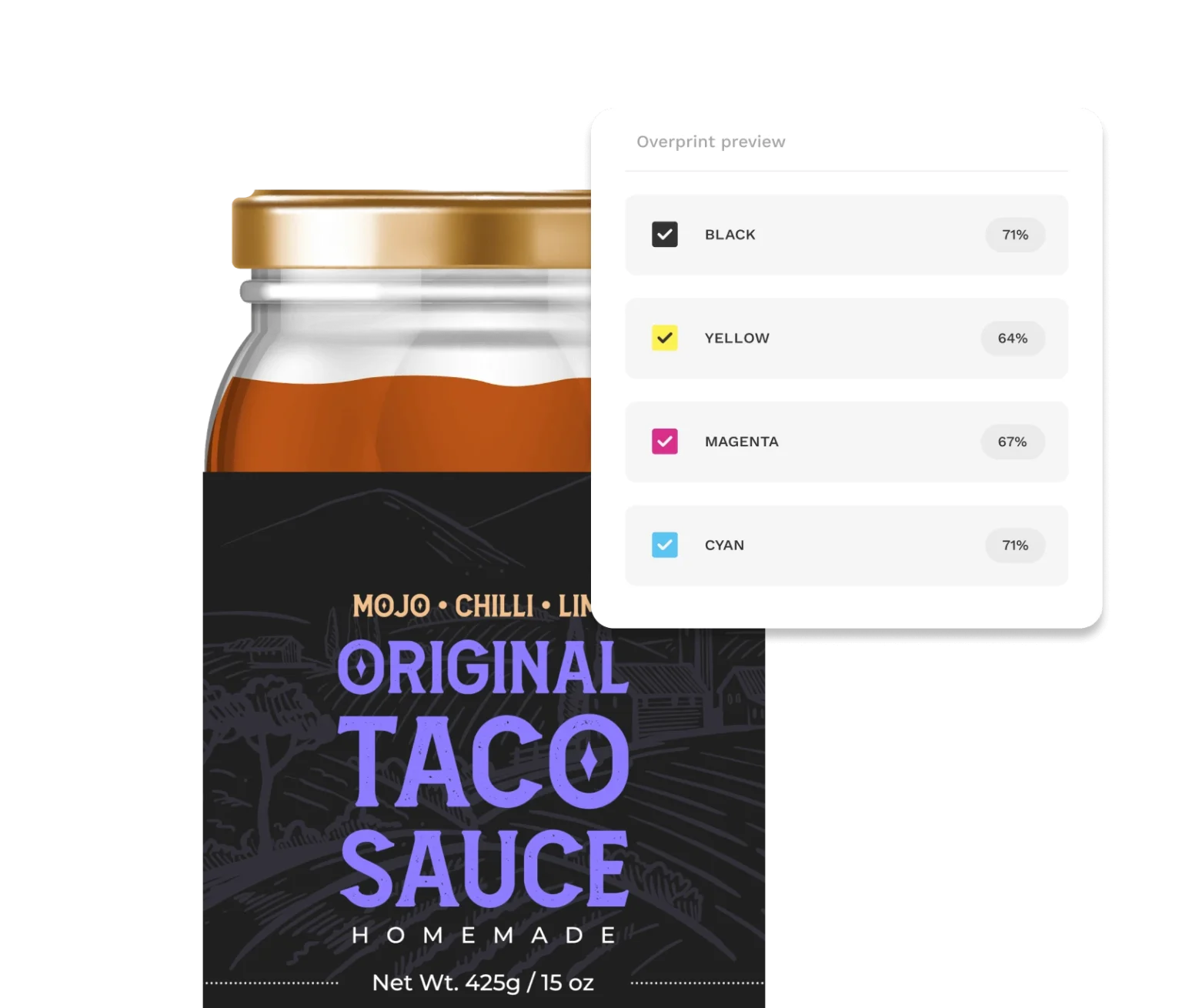The height and width of the screenshot is (1008, 1182).
Task: Select the YELLOW channel label
Action: pos(737,338)
